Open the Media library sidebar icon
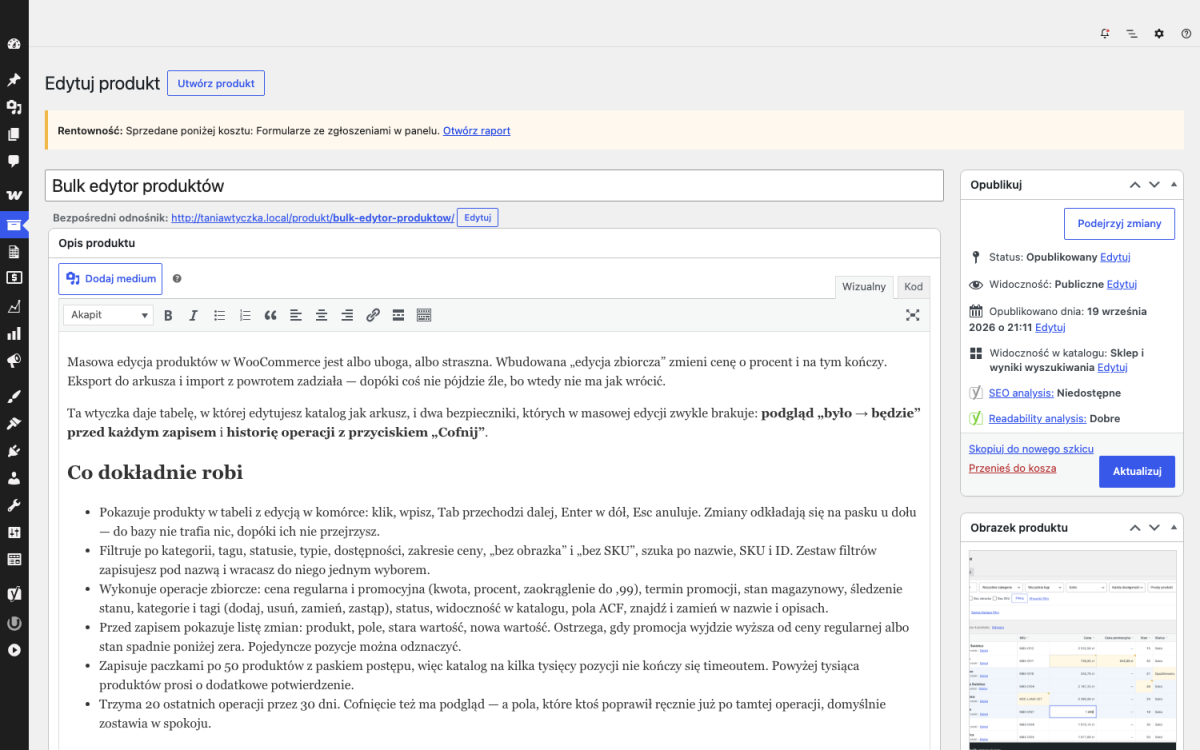The width and height of the screenshot is (1200, 750). [14, 107]
